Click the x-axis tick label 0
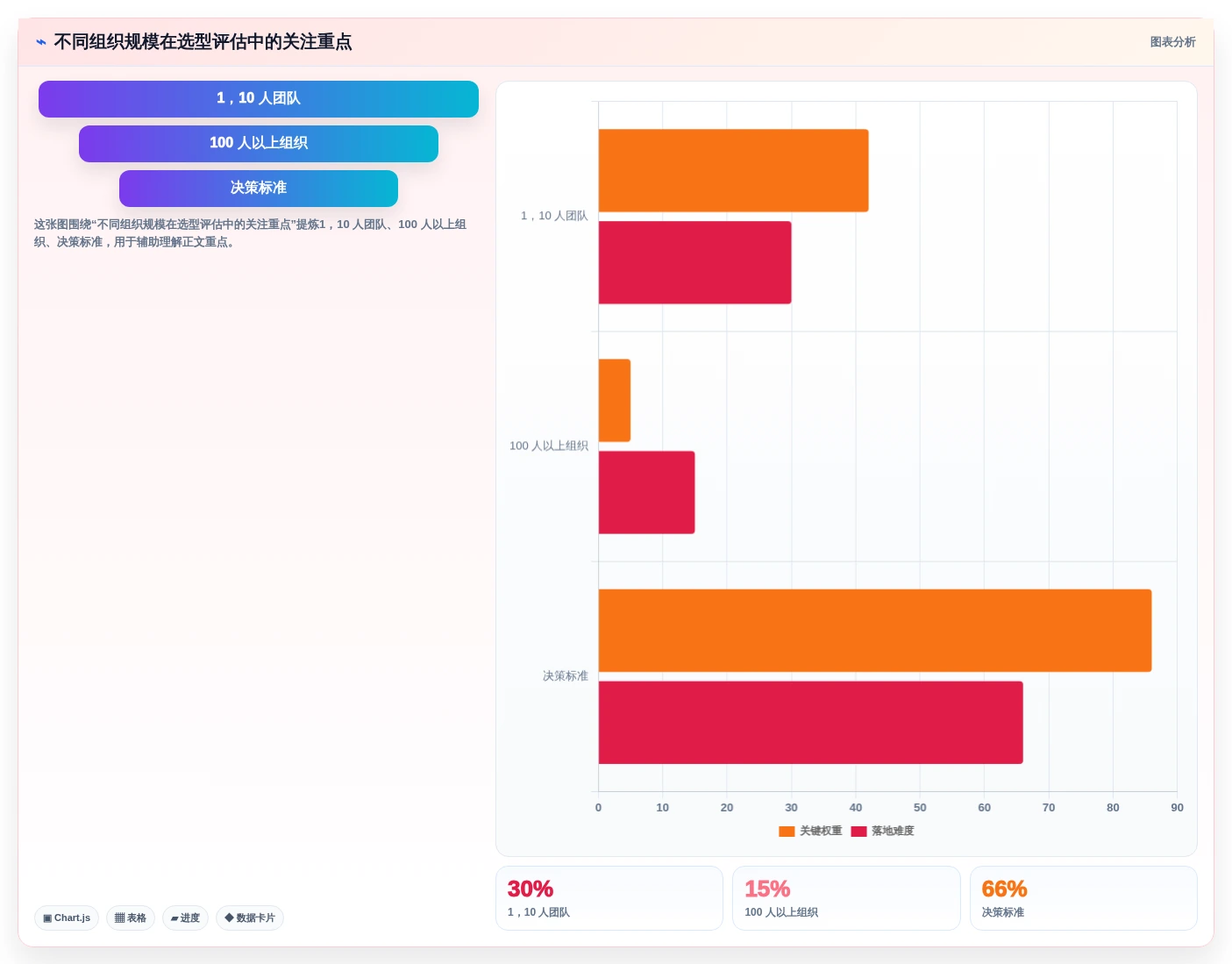Screen dimensions: 1232x964 pyautogui.click(x=598, y=808)
